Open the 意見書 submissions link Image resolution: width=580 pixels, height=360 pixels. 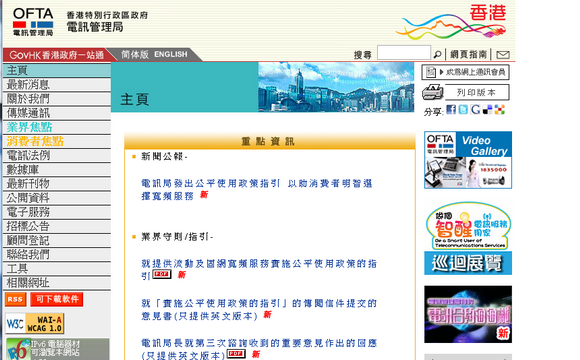point(259,309)
